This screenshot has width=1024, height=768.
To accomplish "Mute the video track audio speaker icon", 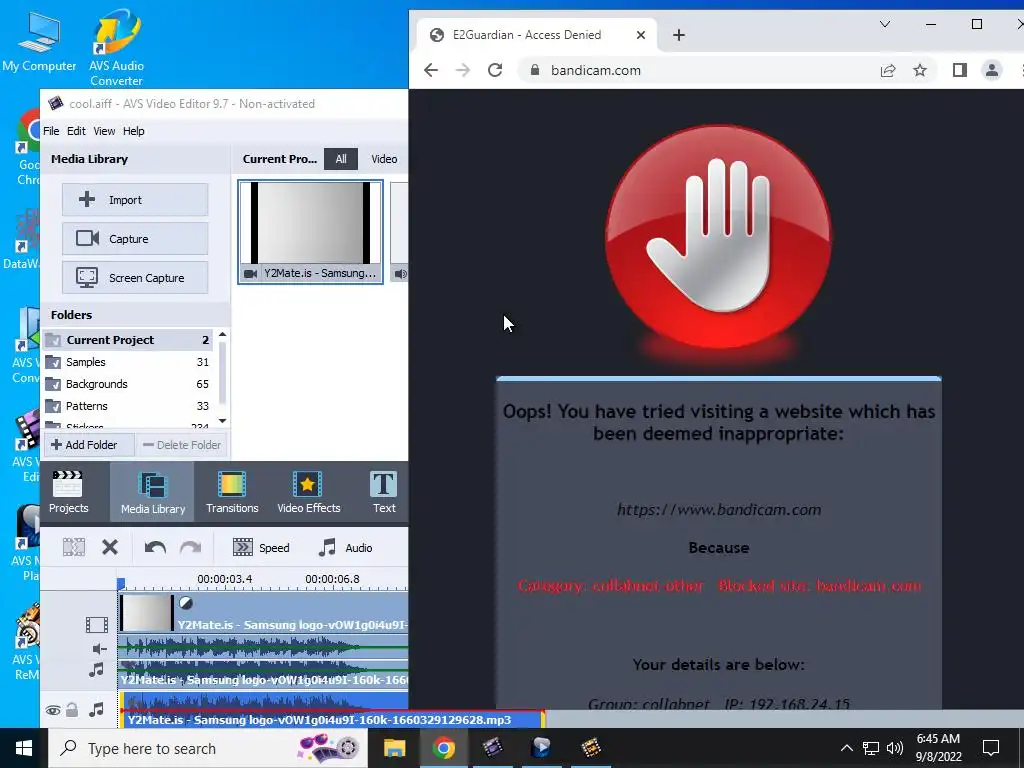I will tap(99, 648).
